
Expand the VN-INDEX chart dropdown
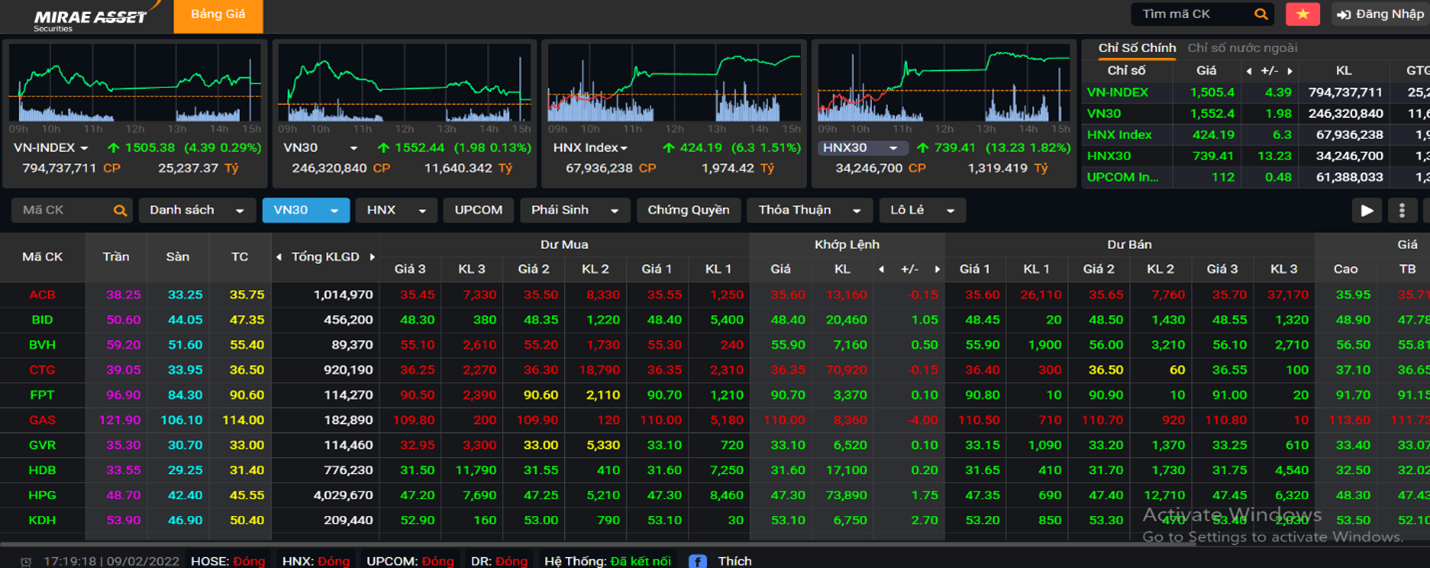[84, 149]
